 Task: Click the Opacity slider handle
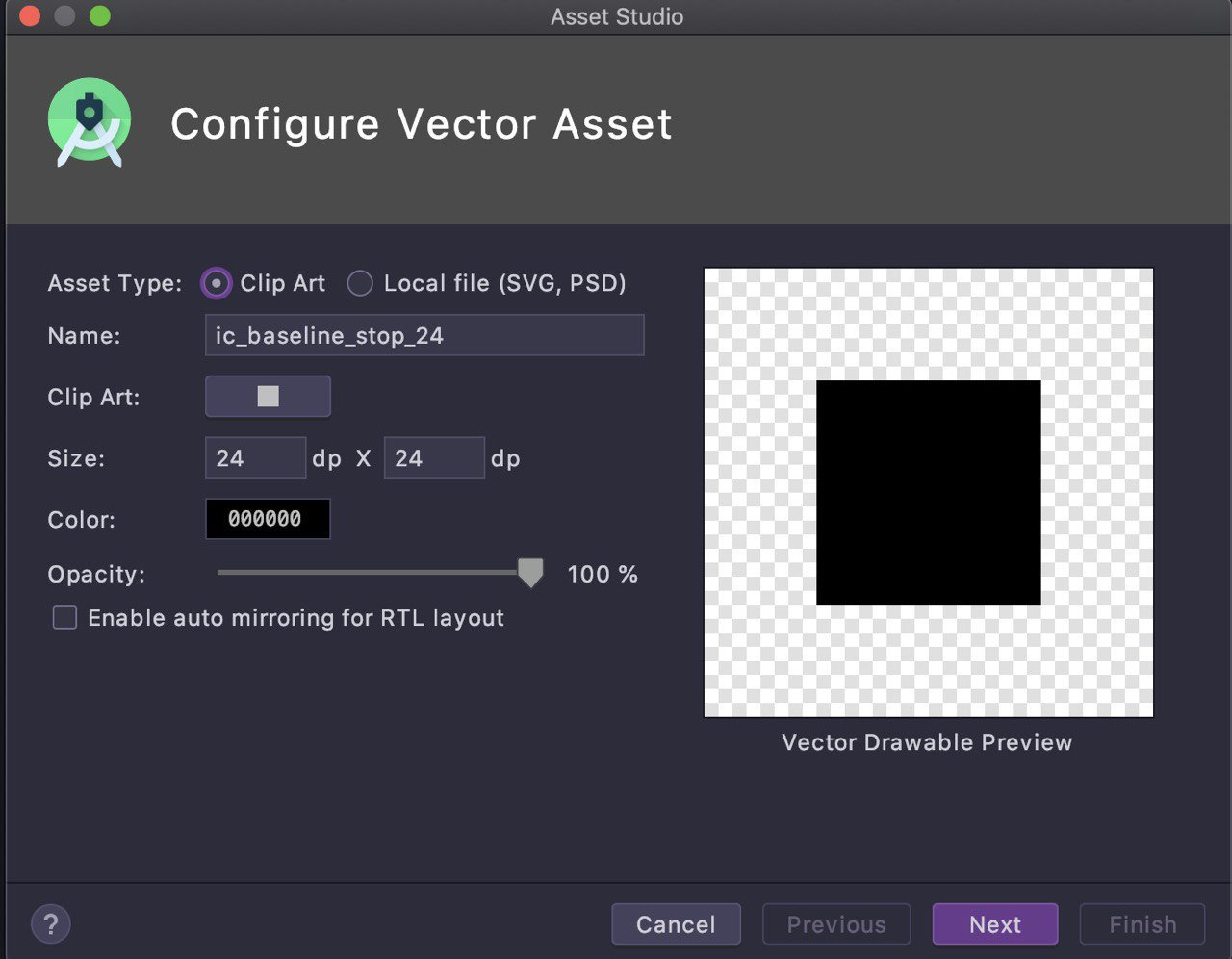coord(530,572)
